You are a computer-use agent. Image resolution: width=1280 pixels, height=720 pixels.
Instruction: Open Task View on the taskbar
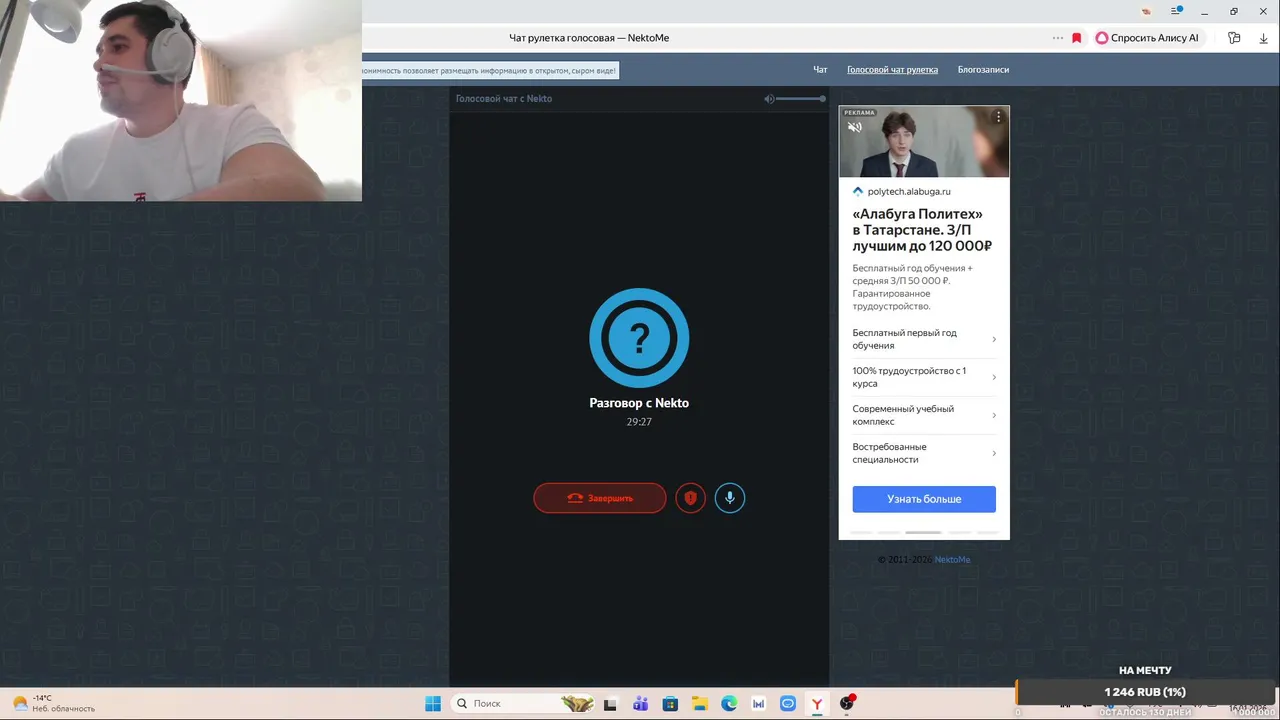610,704
